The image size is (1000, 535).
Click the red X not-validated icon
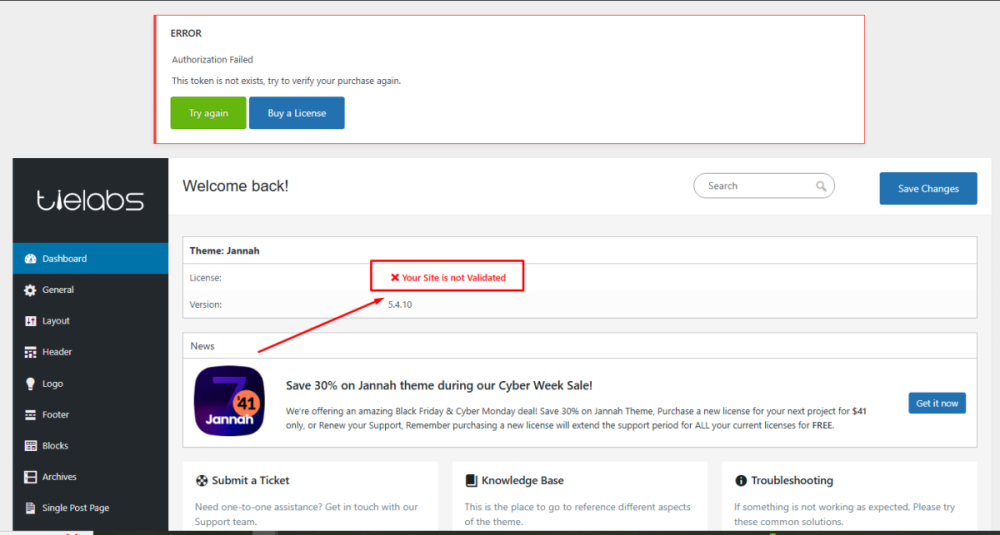pyautogui.click(x=395, y=277)
